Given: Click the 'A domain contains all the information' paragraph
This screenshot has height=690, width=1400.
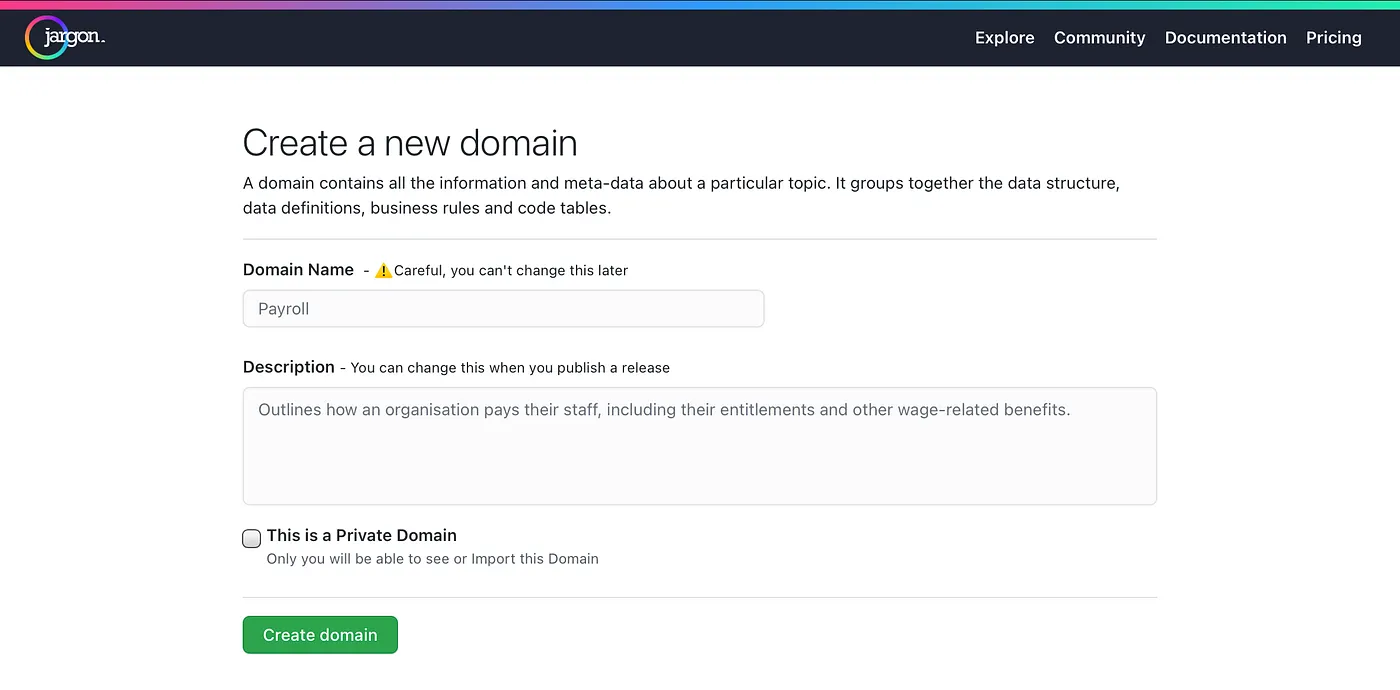Looking at the screenshot, I should pos(681,196).
